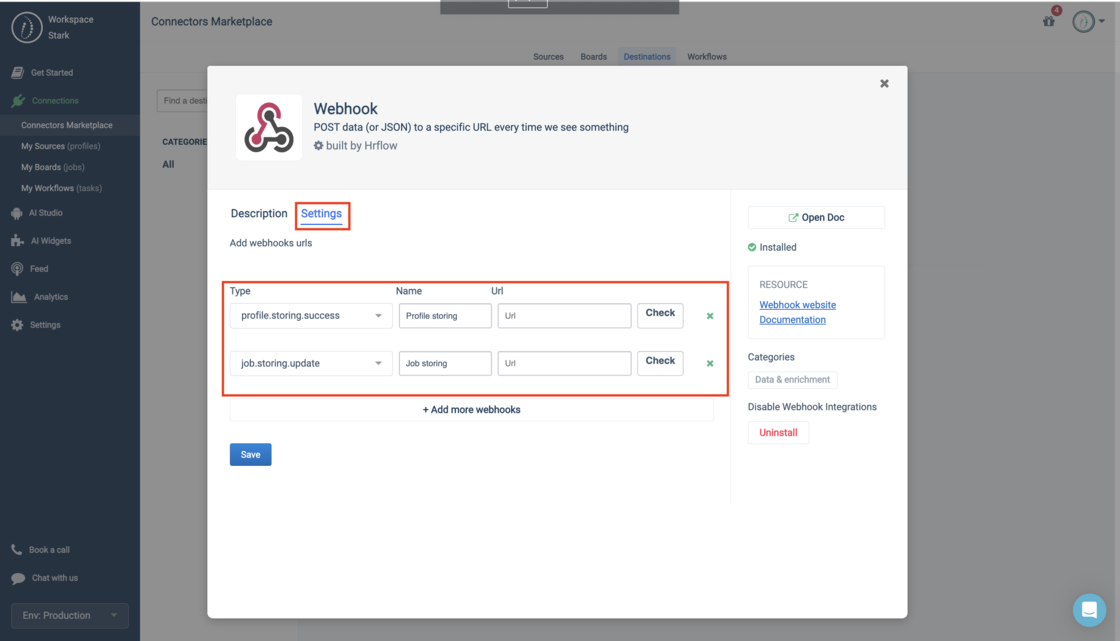Expand the profile.storing.success type dropdown

[311, 316]
